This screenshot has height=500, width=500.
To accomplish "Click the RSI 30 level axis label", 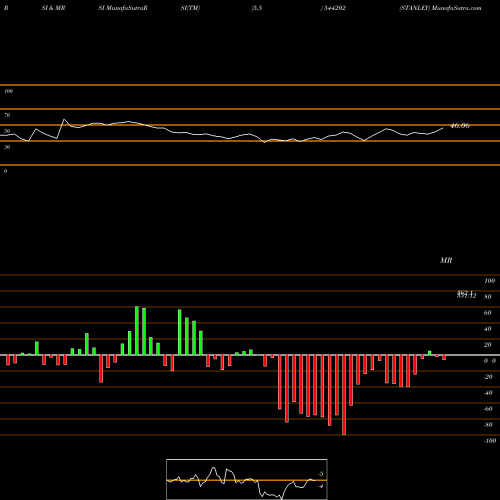I will tap(7, 147).
